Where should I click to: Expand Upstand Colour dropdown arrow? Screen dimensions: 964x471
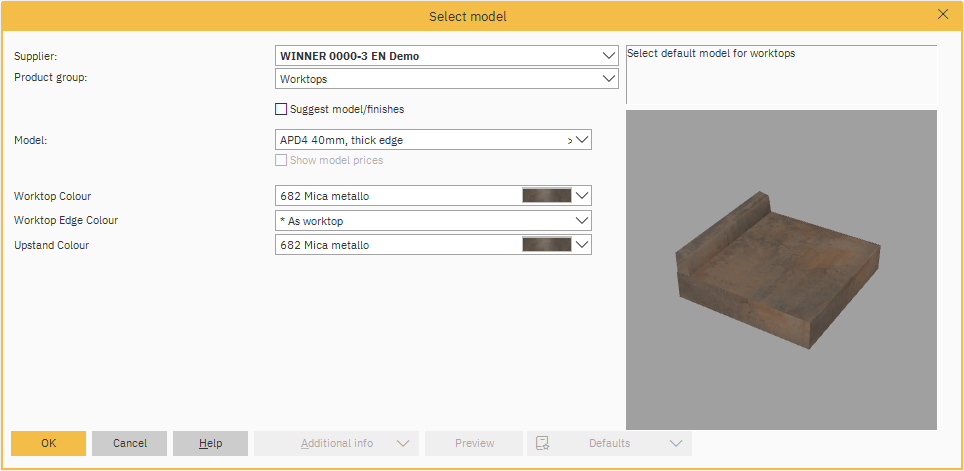(582, 245)
